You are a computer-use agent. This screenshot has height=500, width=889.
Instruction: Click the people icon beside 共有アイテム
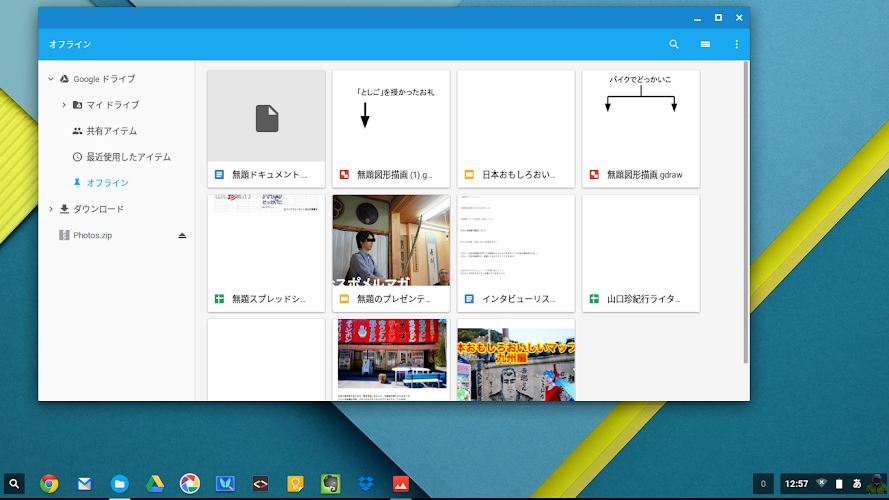click(77, 131)
